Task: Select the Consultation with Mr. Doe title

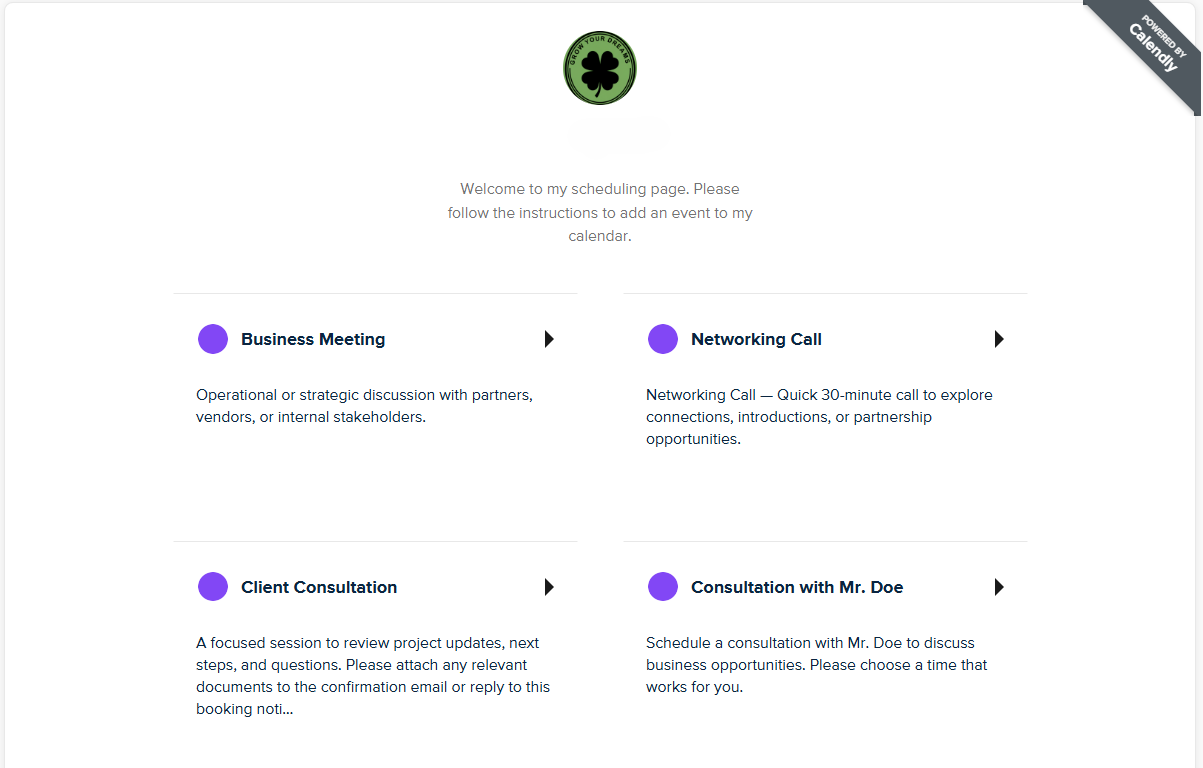Action: click(797, 587)
